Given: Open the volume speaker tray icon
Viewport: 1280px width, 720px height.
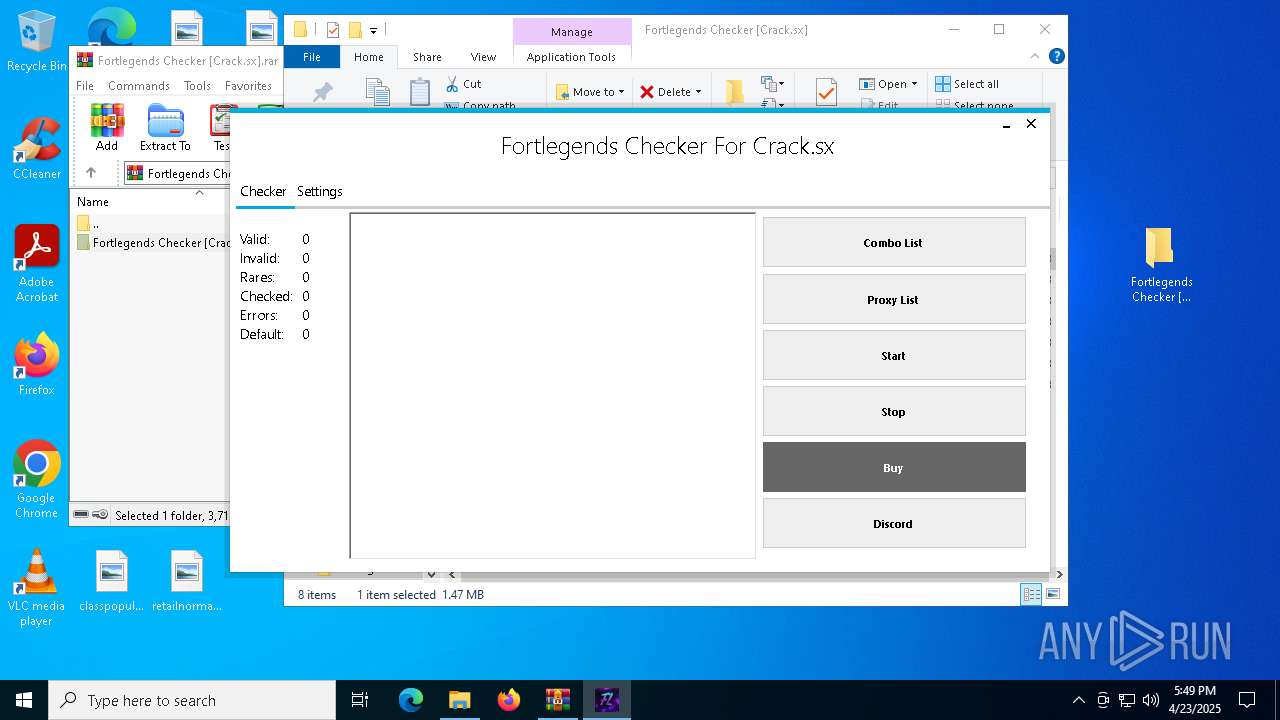Looking at the screenshot, I should coord(1151,700).
